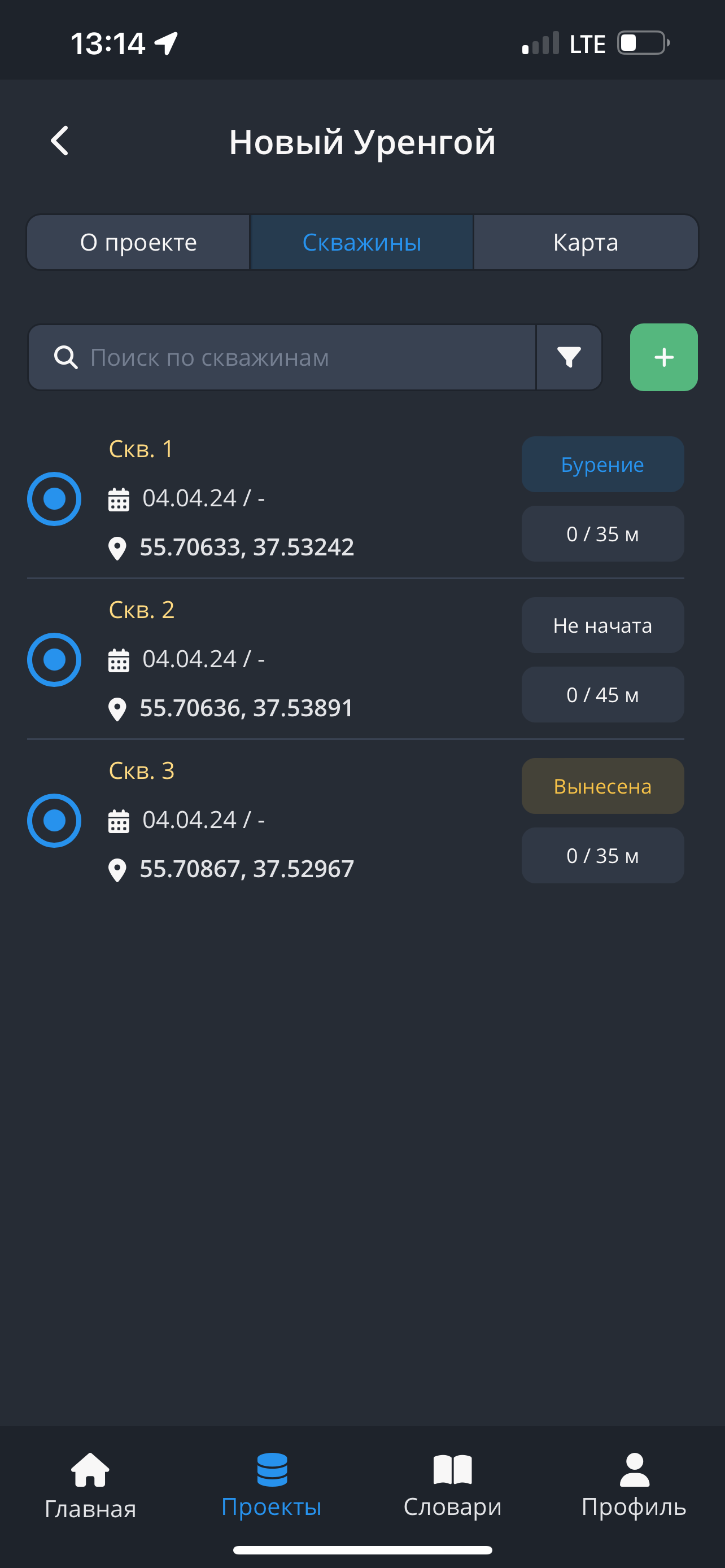The width and height of the screenshot is (725, 1568).
Task: Open Главная home icon
Action: tap(90, 1470)
